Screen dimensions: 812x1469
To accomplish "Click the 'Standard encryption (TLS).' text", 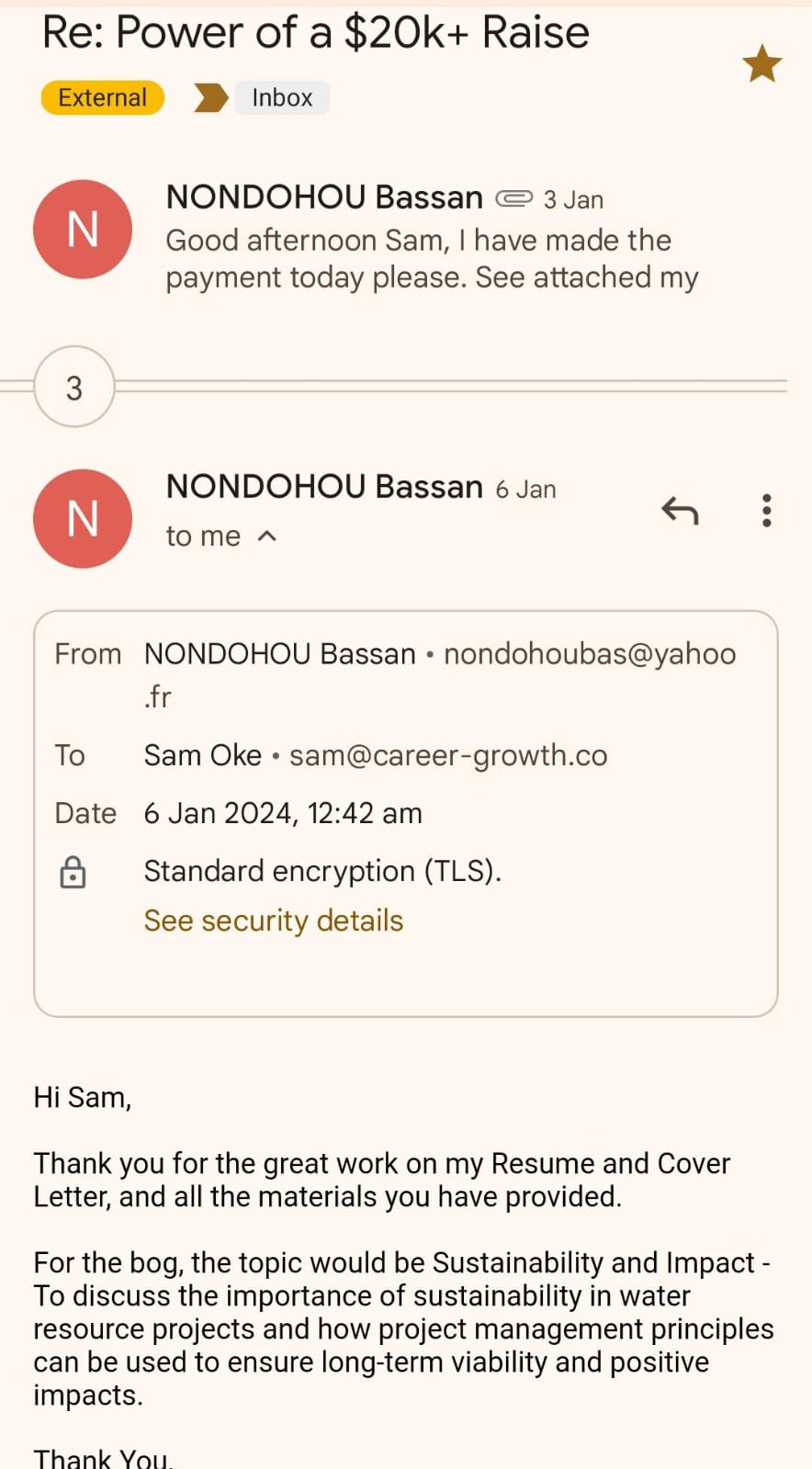I will (x=322, y=871).
